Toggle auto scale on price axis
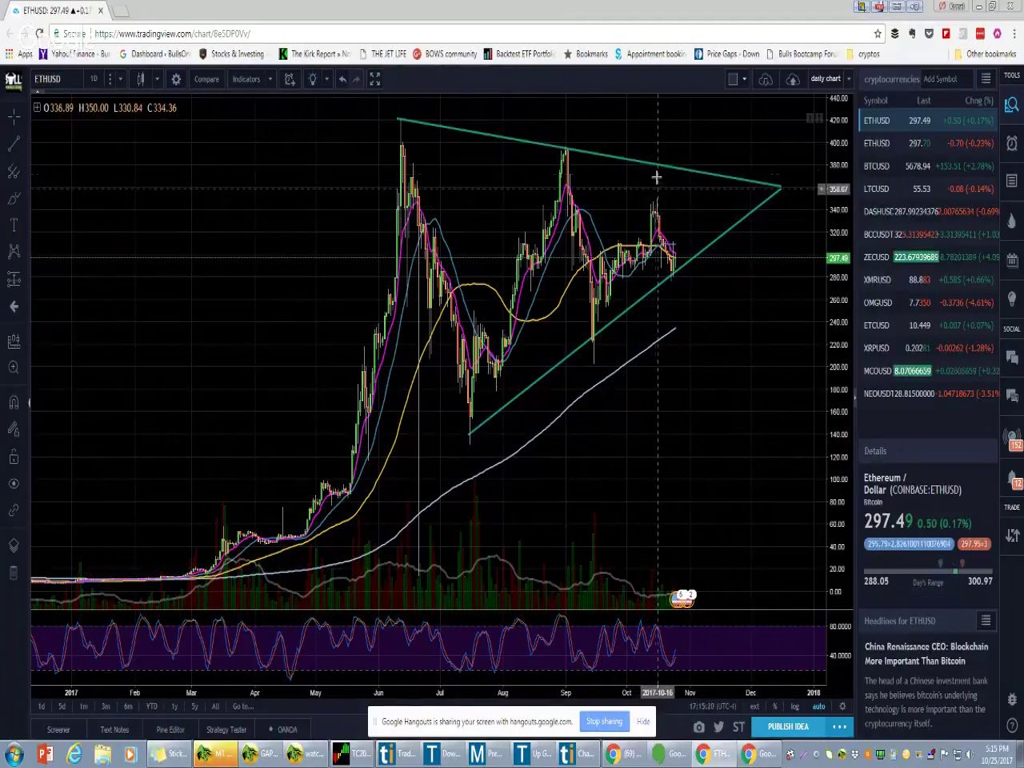Image resolution: width=1024 pixels, height=768 pixels. [819, 706]
